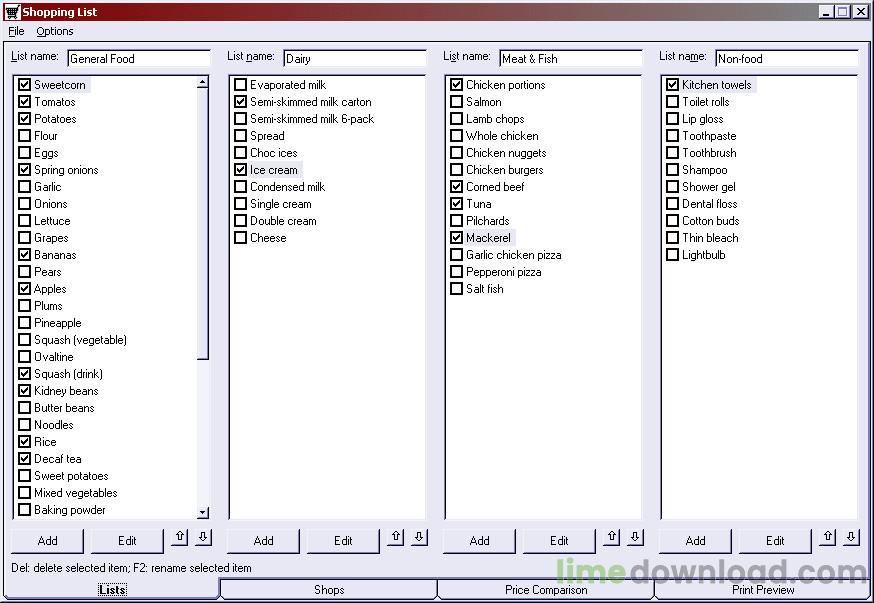Open the File menu
Image resolution: width=874 pixels, height=603 pixels.
click(x=16, y=31)
